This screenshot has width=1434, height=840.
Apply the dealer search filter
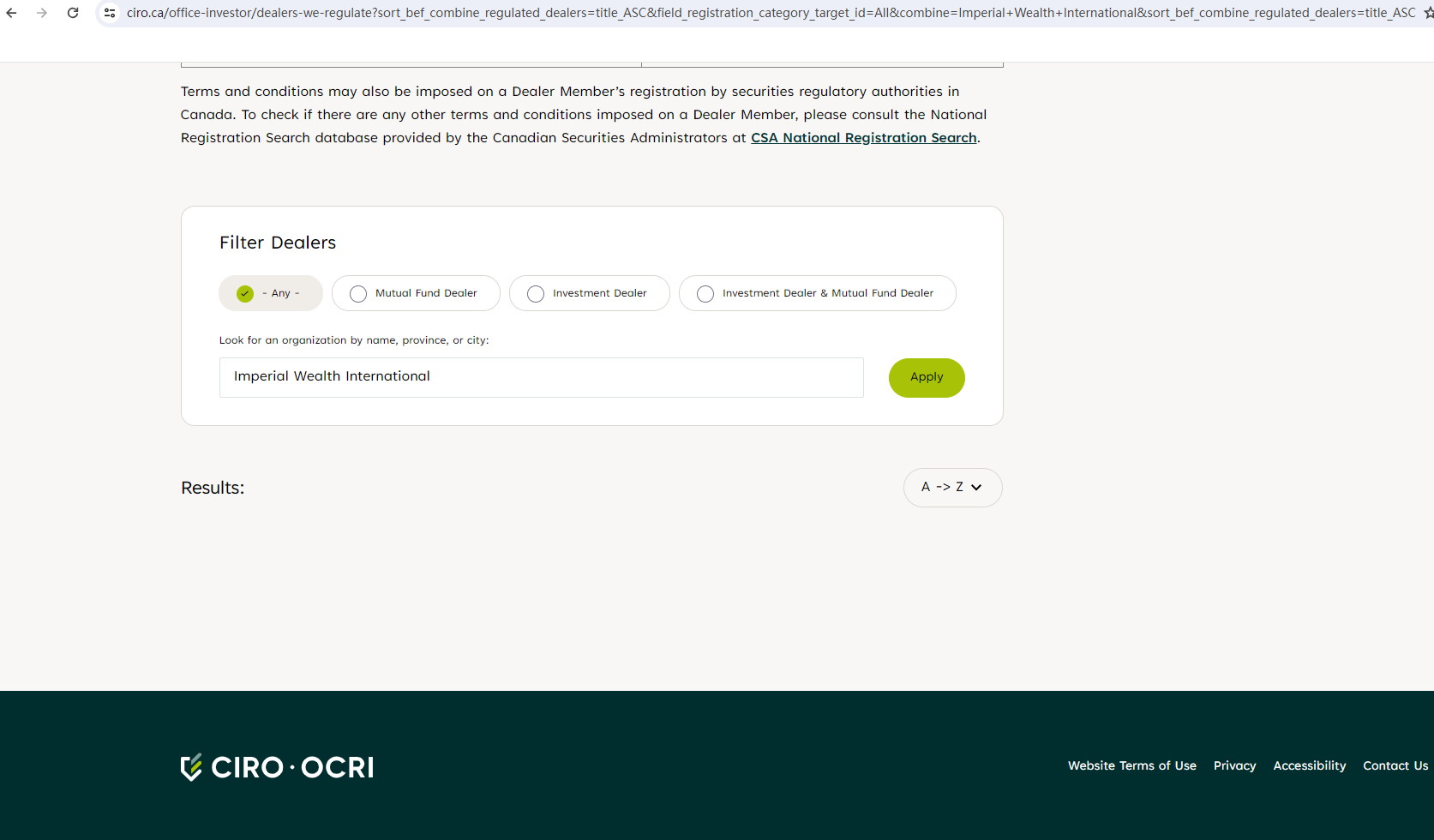[x=927, y=378]
